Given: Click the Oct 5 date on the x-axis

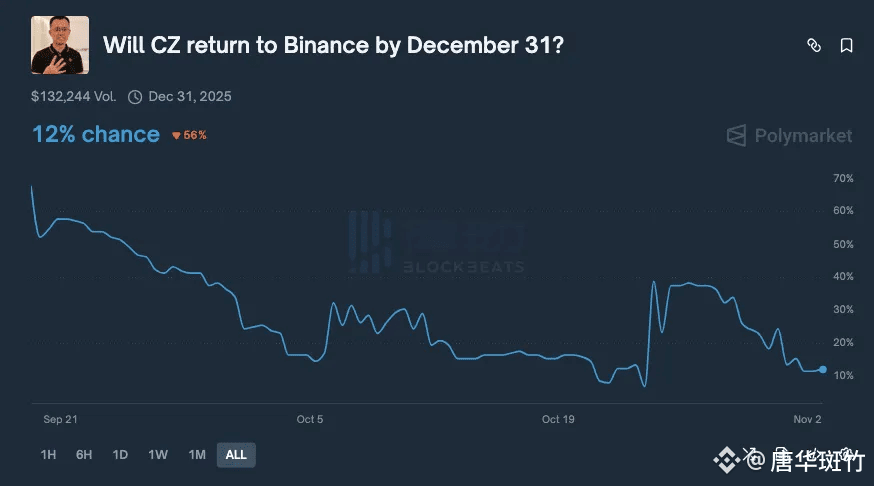Looking at the screenshot, I should (310, 419).
